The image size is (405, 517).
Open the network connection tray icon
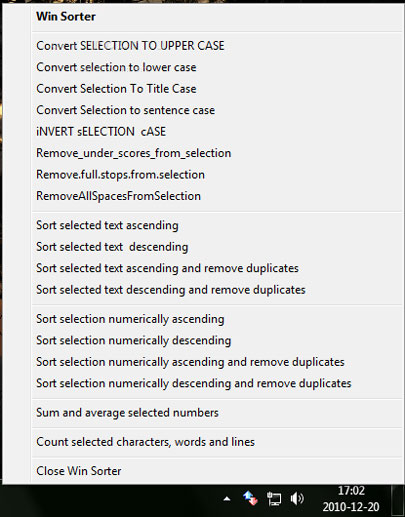pos(274,499)
